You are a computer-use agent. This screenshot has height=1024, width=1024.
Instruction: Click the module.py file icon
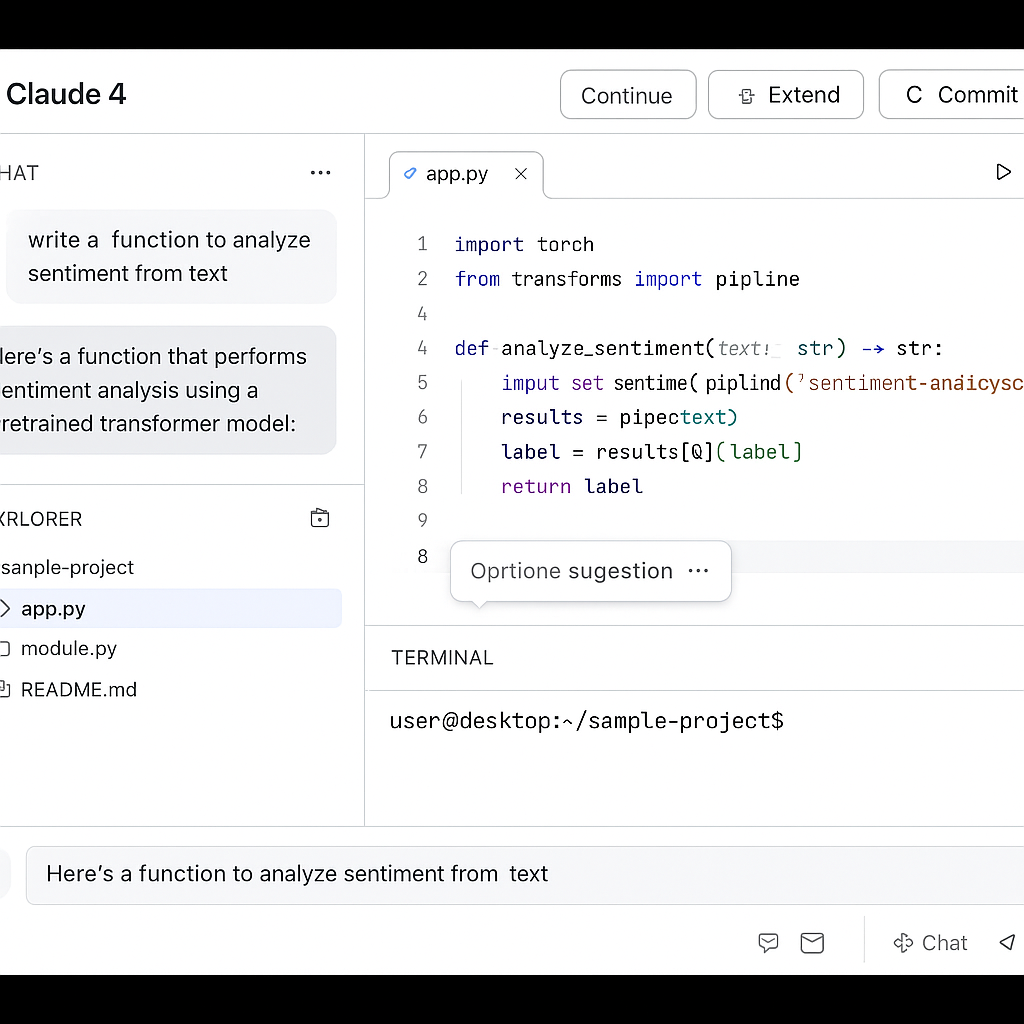5,648
